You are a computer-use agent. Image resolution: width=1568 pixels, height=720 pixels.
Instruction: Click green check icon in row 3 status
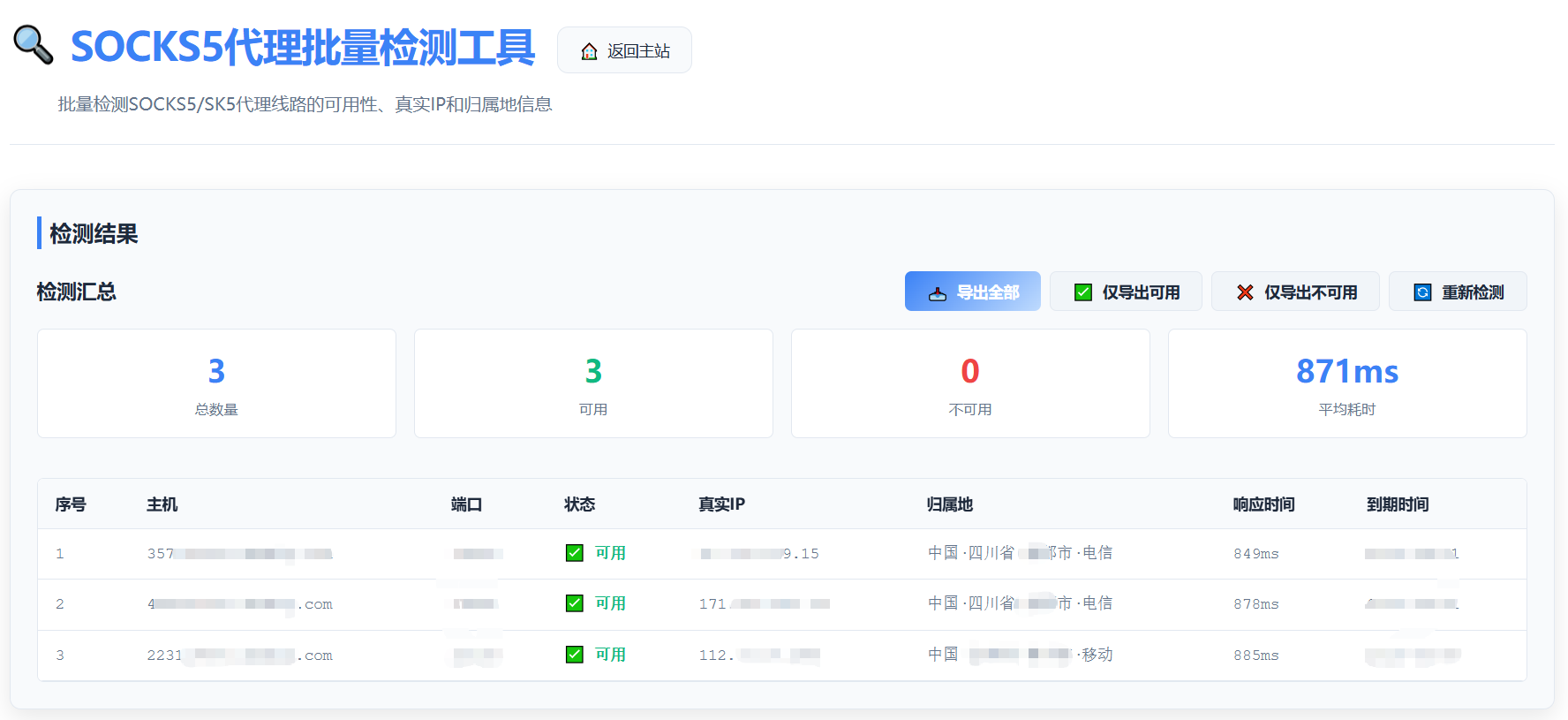575,655
